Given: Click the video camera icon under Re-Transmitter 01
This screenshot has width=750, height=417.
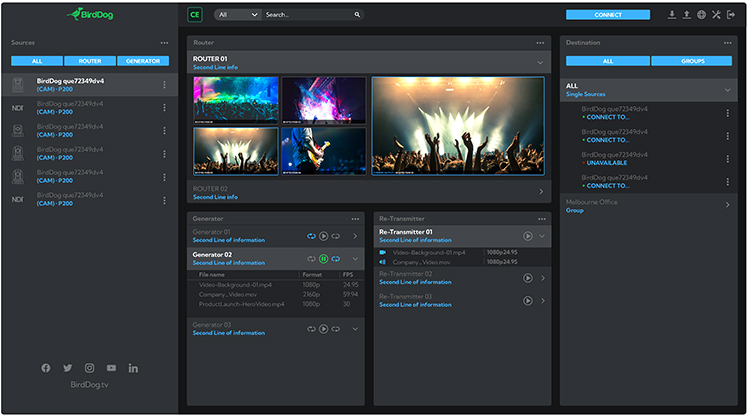Looking at the screenshot, I should click(383, 252).
